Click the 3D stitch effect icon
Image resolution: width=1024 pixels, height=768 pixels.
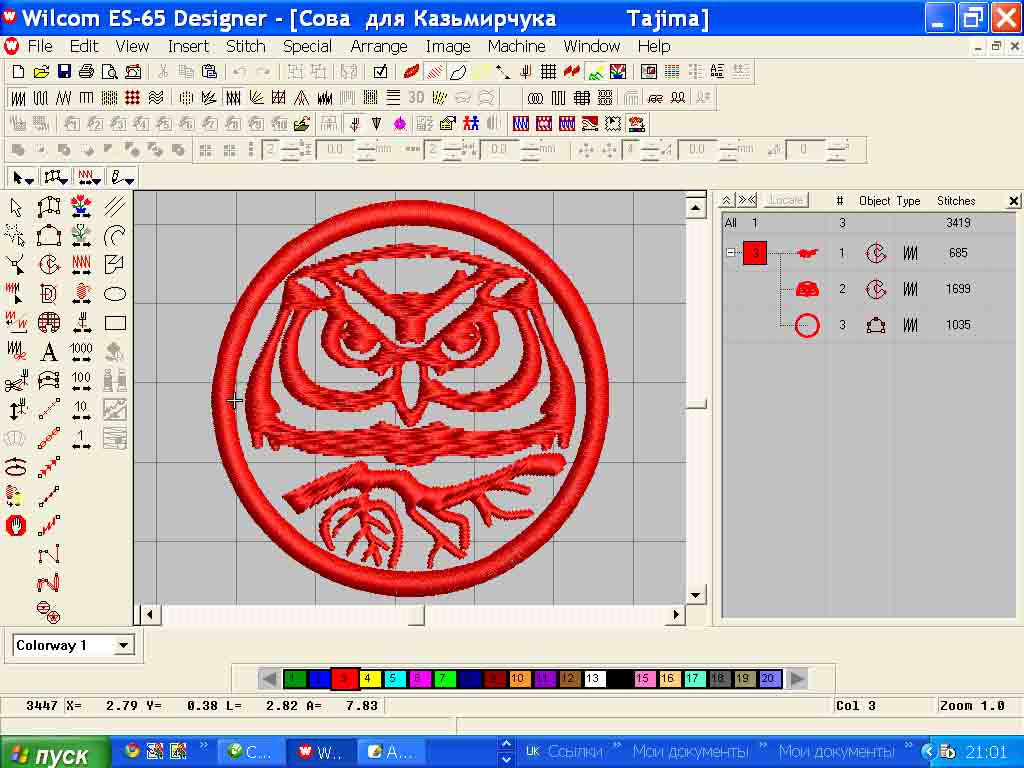(x=415, y=98)
